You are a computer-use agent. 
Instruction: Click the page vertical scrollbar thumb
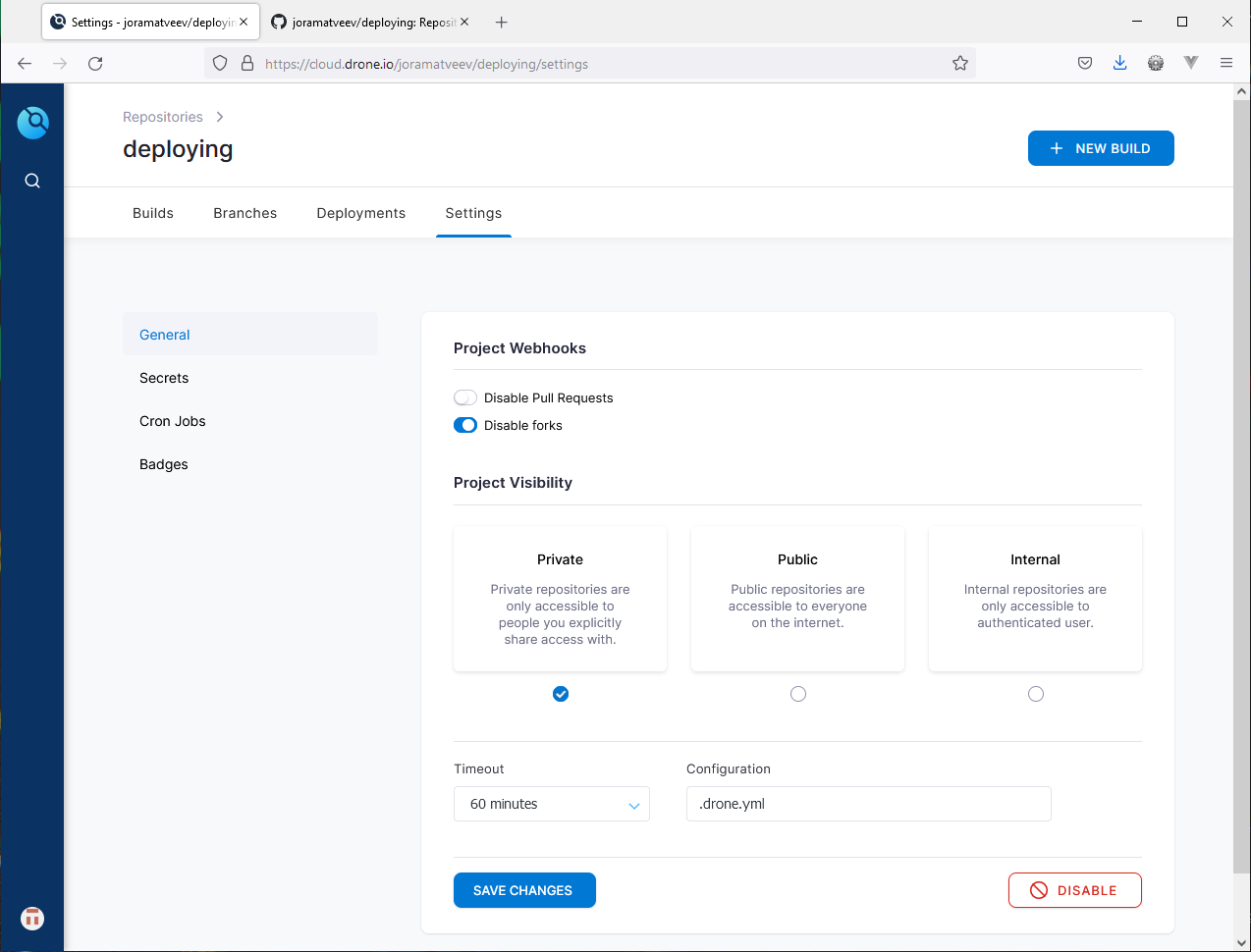(x=1241, y=485)
